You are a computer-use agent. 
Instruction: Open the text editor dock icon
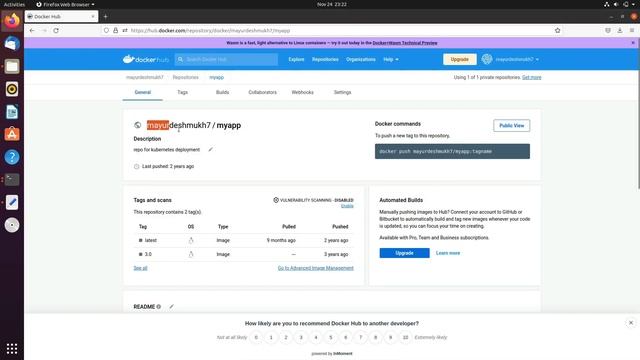[x=12, y=202]
